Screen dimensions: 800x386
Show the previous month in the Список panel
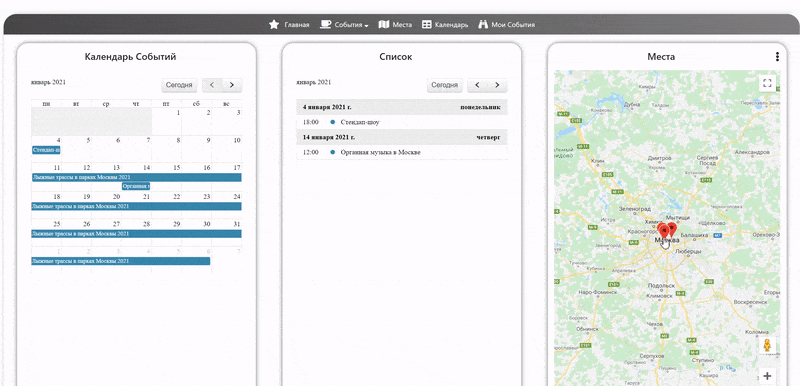pos(478,85)
